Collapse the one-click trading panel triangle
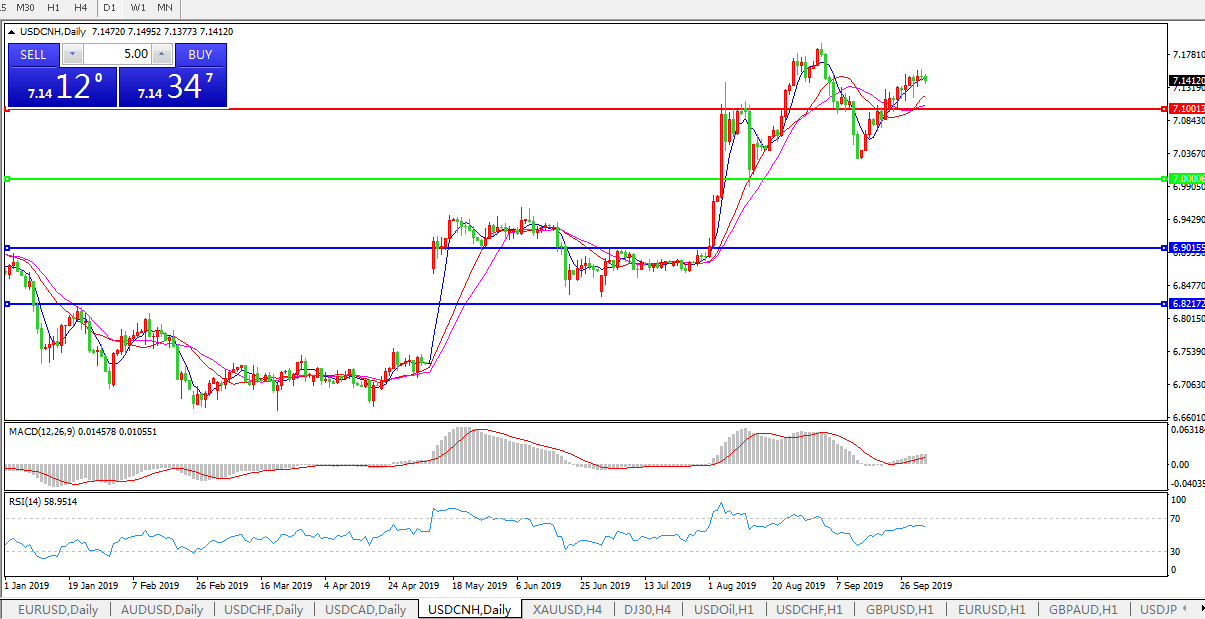1205x619 pixels. [12, 32]
